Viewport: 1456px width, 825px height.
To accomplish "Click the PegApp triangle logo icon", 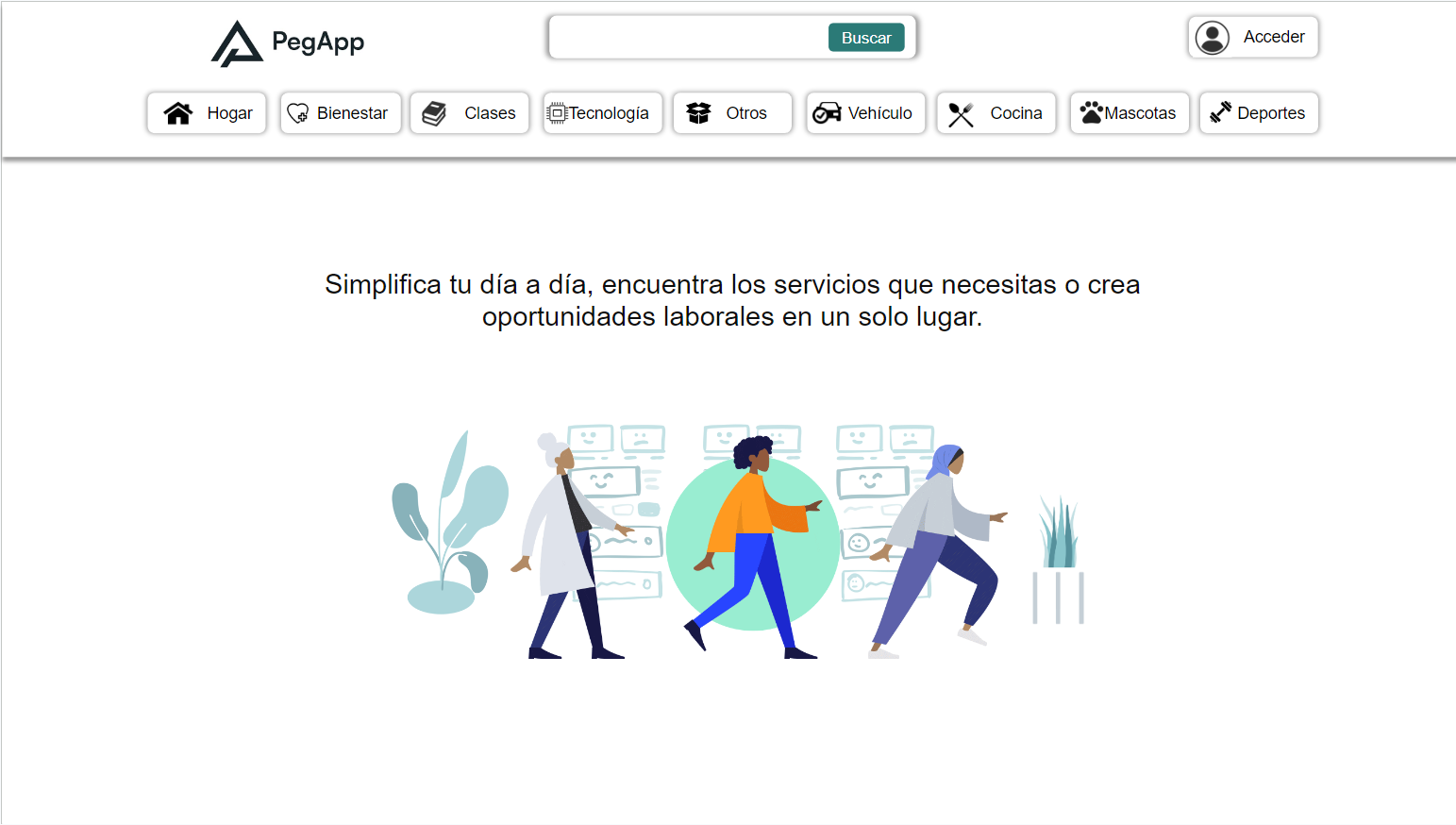I will pos(236,44).
